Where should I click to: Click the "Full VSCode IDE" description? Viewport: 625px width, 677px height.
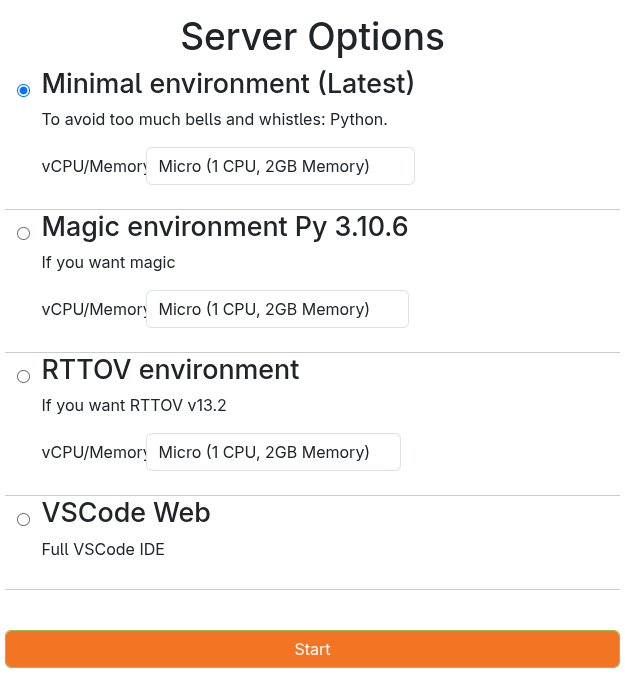103,549
